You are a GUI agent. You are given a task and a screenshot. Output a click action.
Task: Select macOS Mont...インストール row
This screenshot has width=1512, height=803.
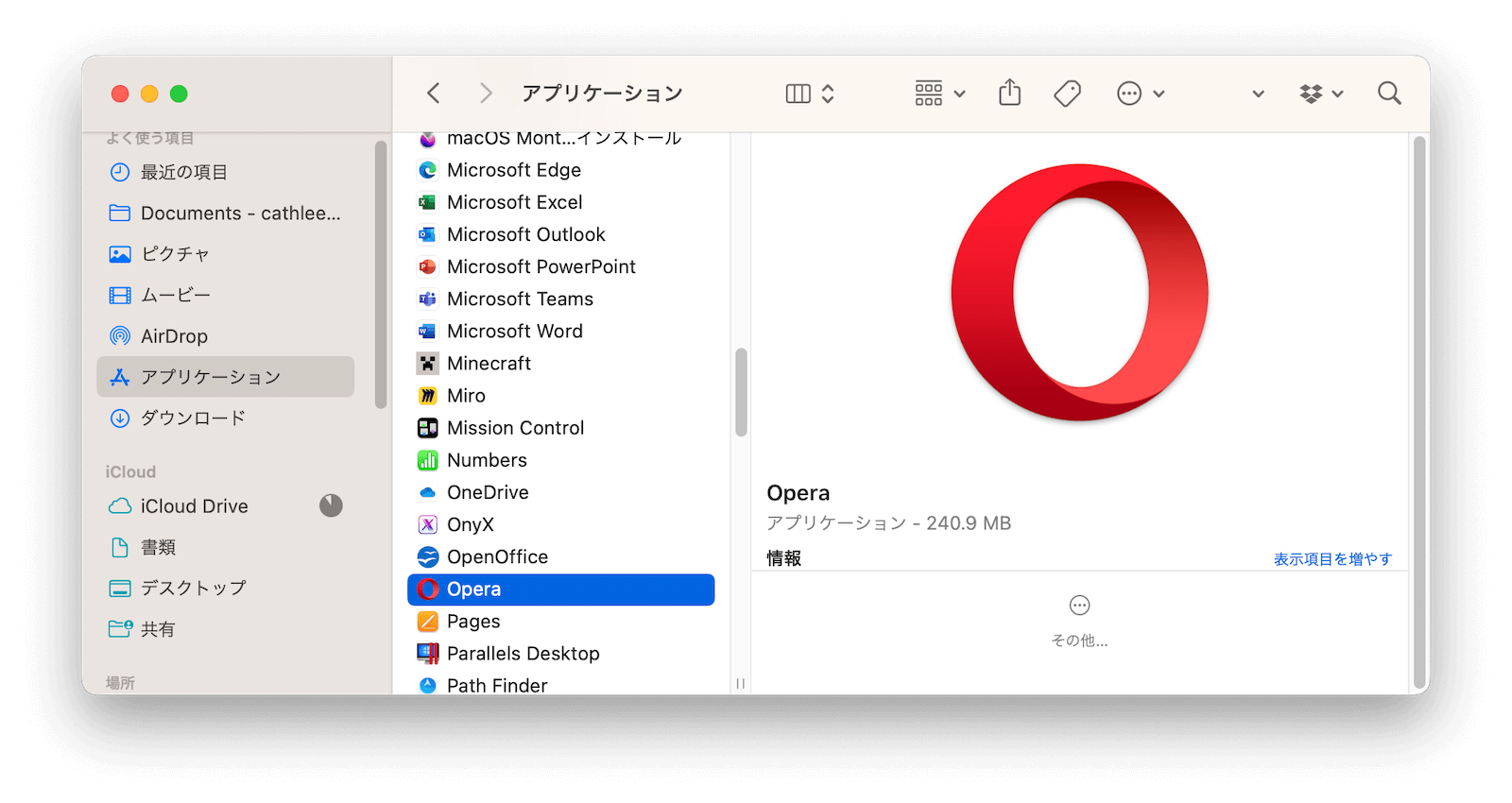[x=560, y=139]
